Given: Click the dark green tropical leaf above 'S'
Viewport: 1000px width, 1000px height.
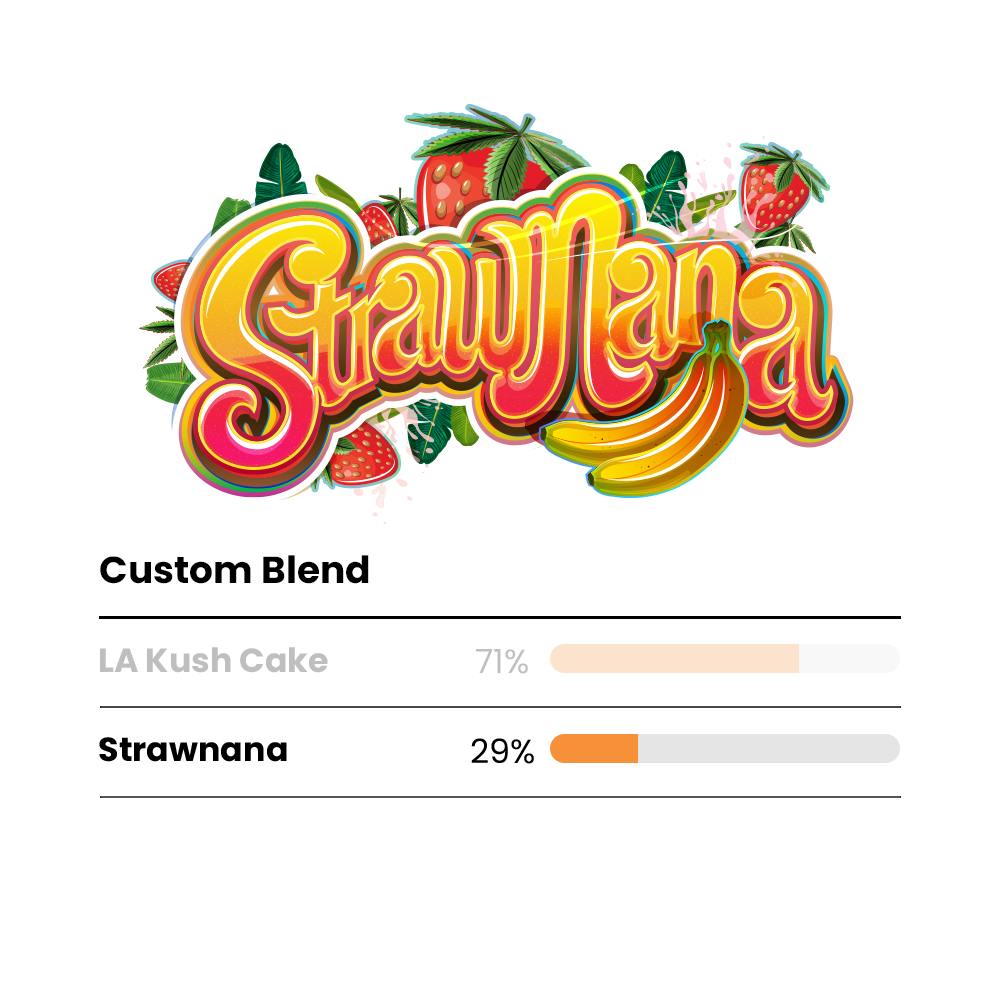Looking at the screenshot, I should pyautogui.click(x=280, y=175).
